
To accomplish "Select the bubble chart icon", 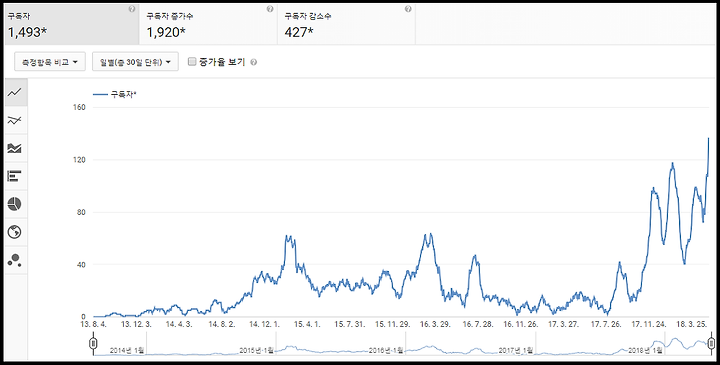I will tap(15, 260).
